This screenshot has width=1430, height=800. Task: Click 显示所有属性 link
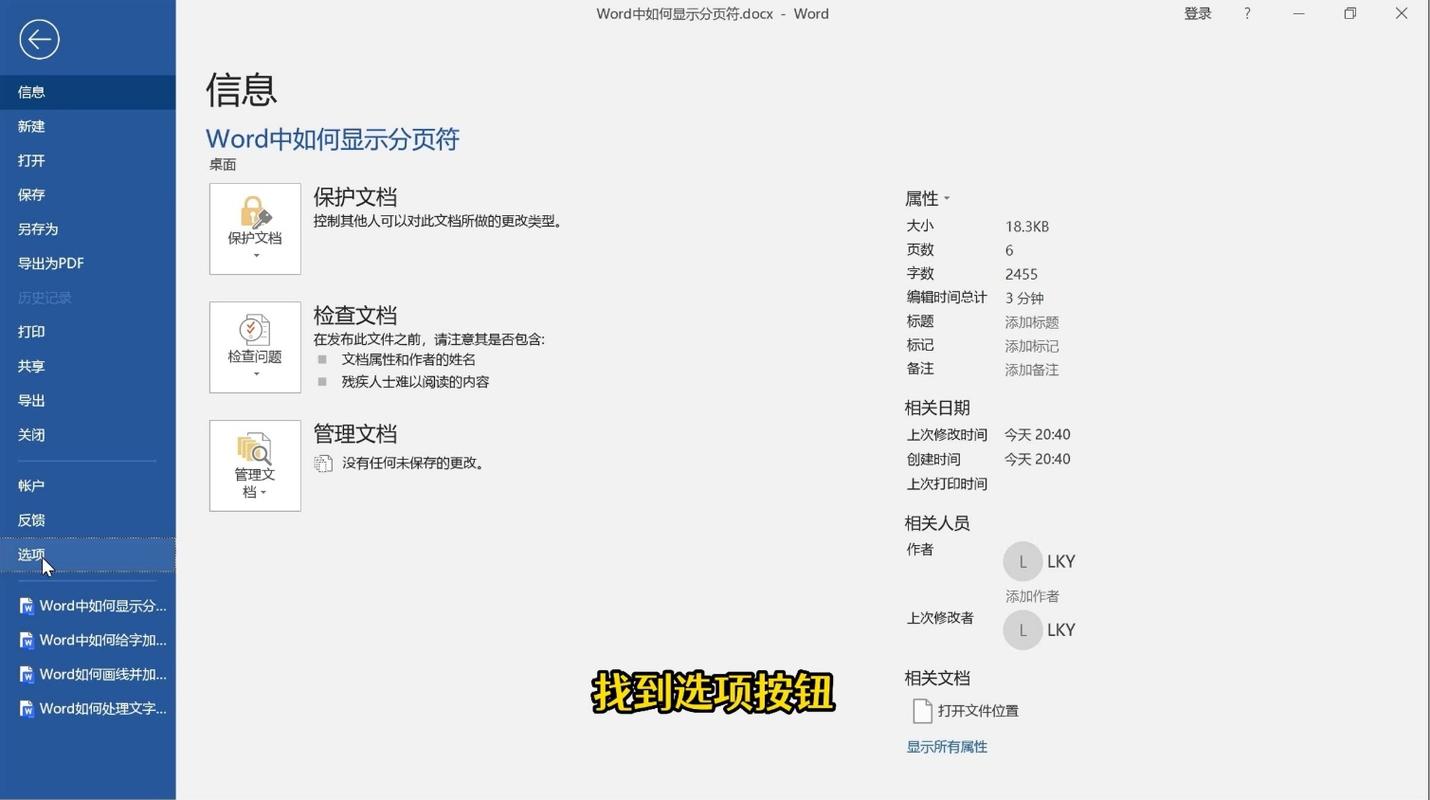[946, 747]
